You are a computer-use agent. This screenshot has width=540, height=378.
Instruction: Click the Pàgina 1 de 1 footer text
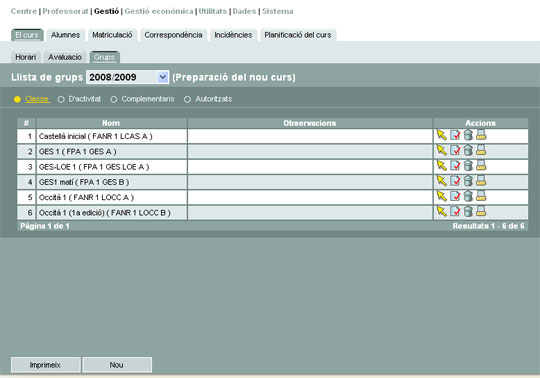(45, 226)
